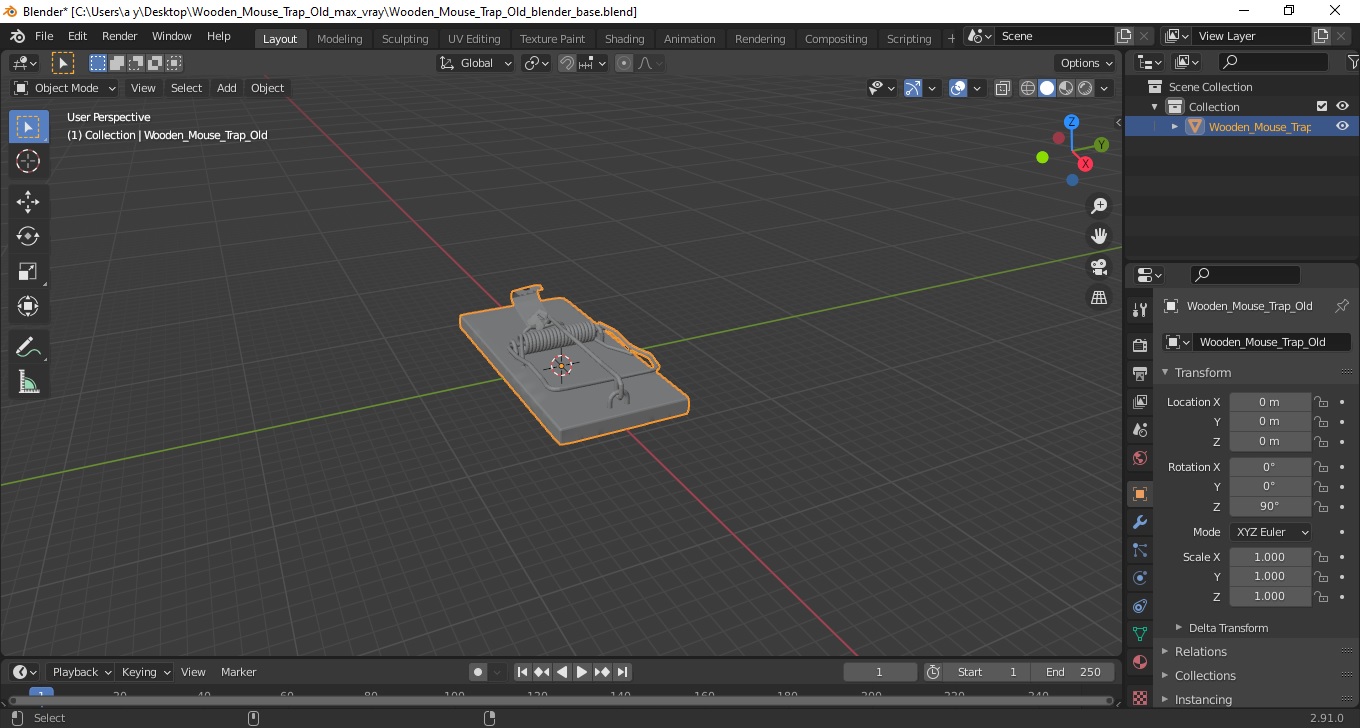Lock Location X property
Viewport: 1360px width, 728px height.
pos(1321,402)
